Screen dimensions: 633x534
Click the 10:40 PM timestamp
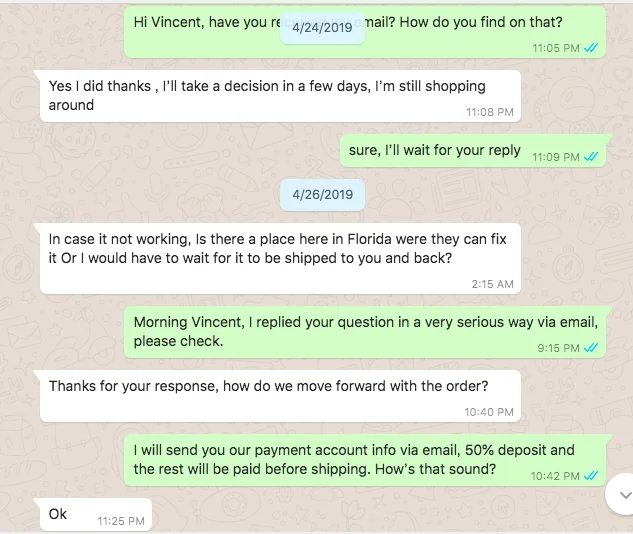489,412
